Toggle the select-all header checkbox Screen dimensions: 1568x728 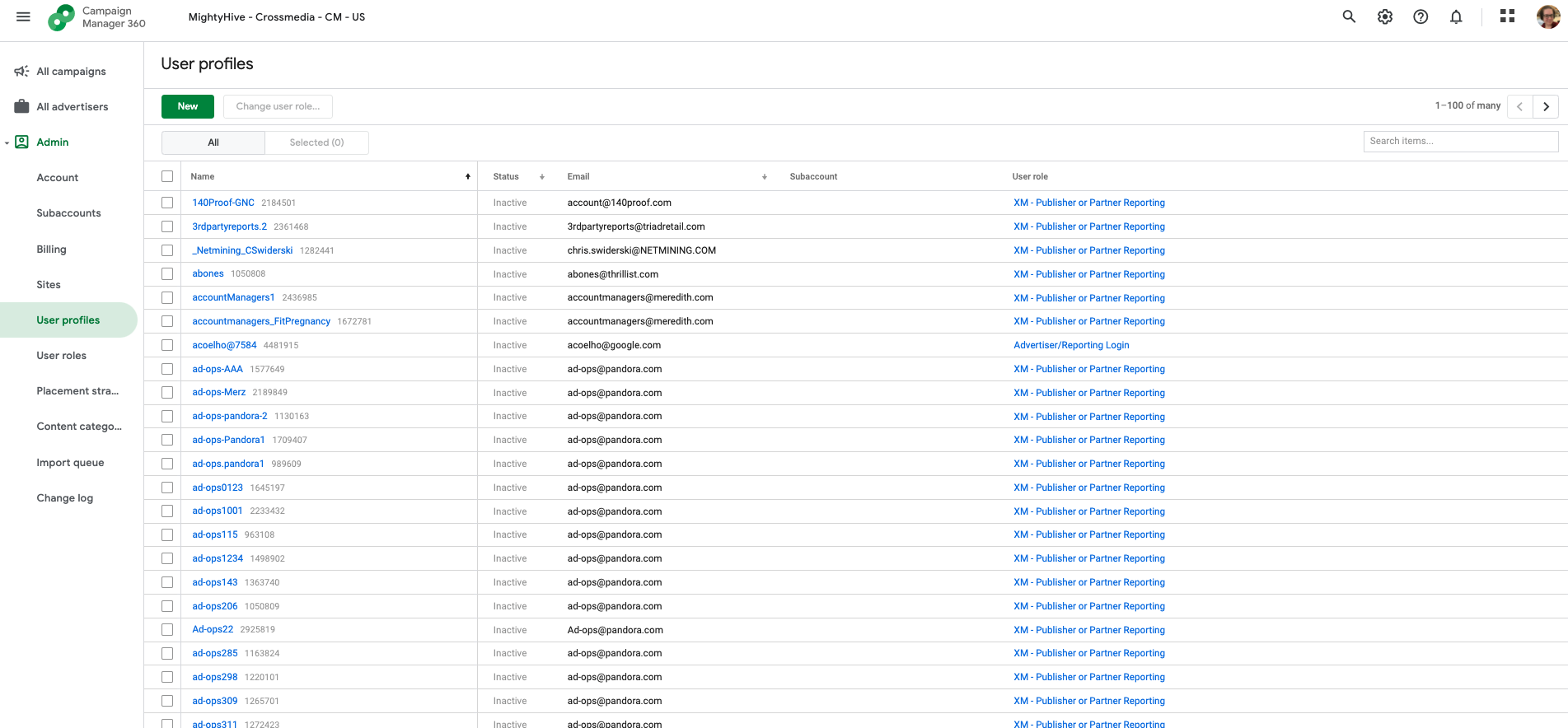click(167, 176)
